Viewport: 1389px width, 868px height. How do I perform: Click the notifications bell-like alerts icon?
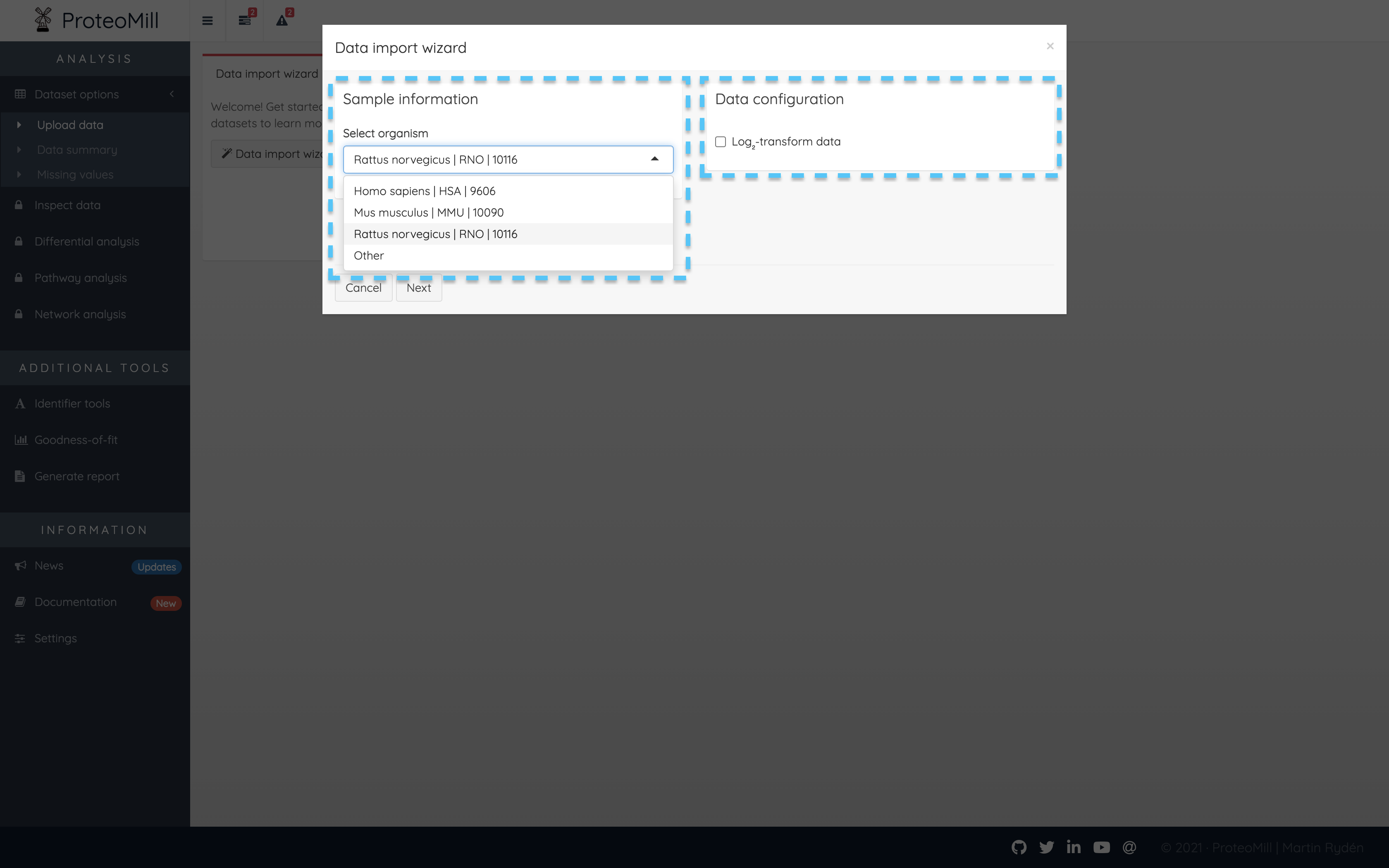(283, 19)
